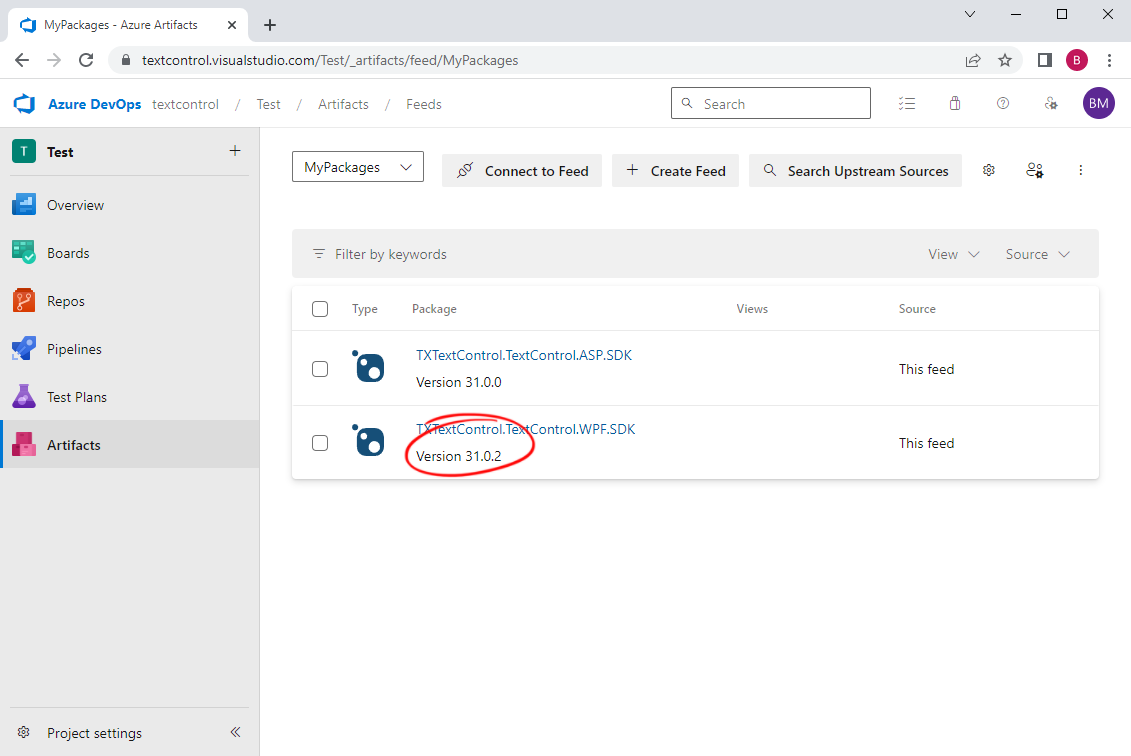Click Feeds breadcrumb
Screen dimensions: 1131x756
click(423, 104)
